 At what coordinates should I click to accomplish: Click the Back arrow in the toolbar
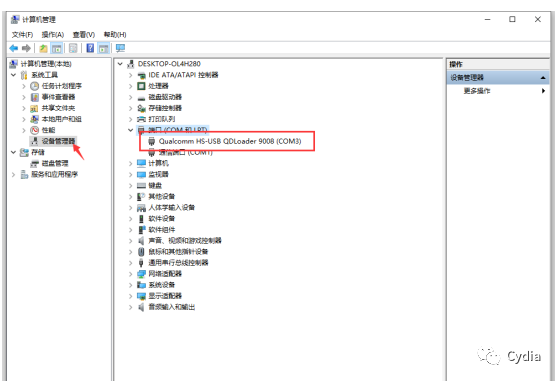14,48
